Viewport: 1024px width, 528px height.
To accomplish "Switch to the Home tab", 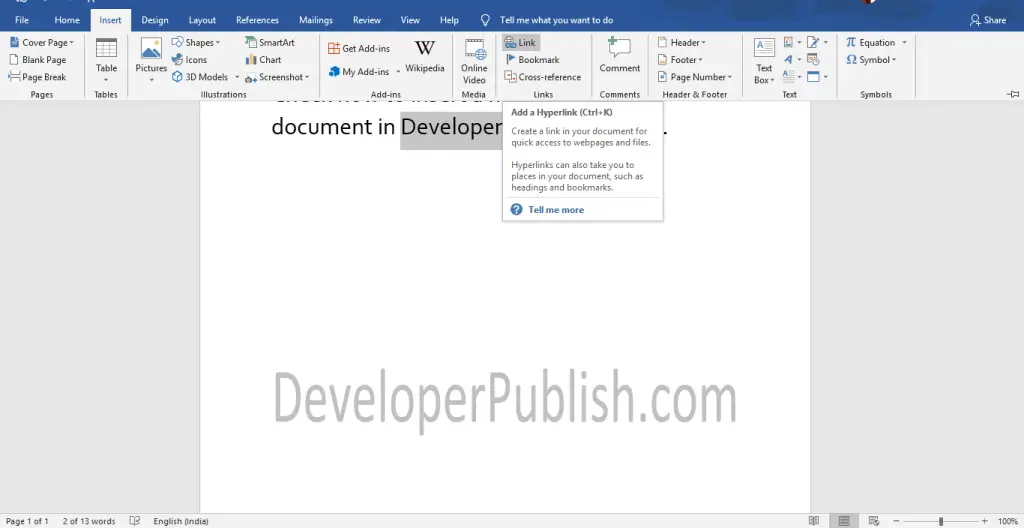I will pyautogui.click(x=67, y=20).
